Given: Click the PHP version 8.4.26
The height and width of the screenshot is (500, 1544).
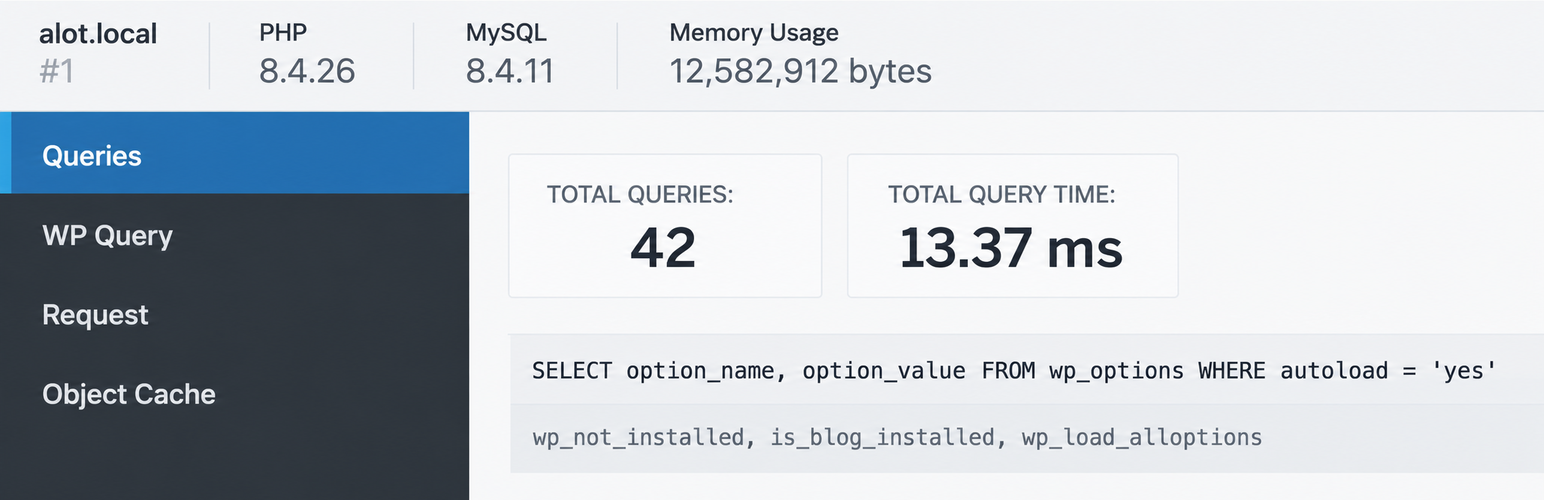Looking at the screenshot, I should 306,72.
